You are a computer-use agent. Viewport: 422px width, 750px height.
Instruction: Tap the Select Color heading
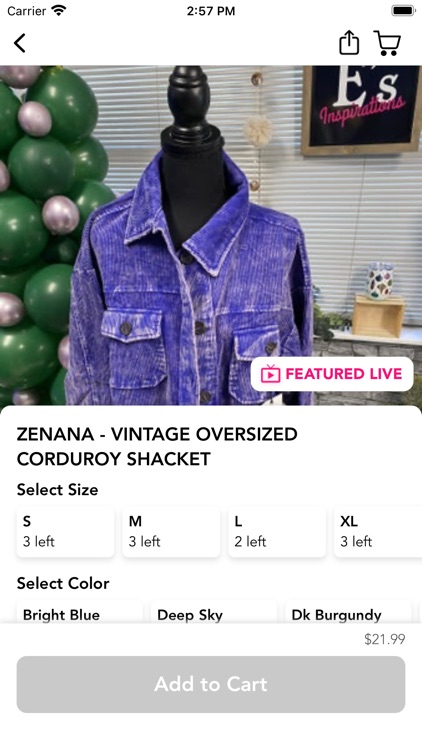pyautogui.click(x=63, y=583)
